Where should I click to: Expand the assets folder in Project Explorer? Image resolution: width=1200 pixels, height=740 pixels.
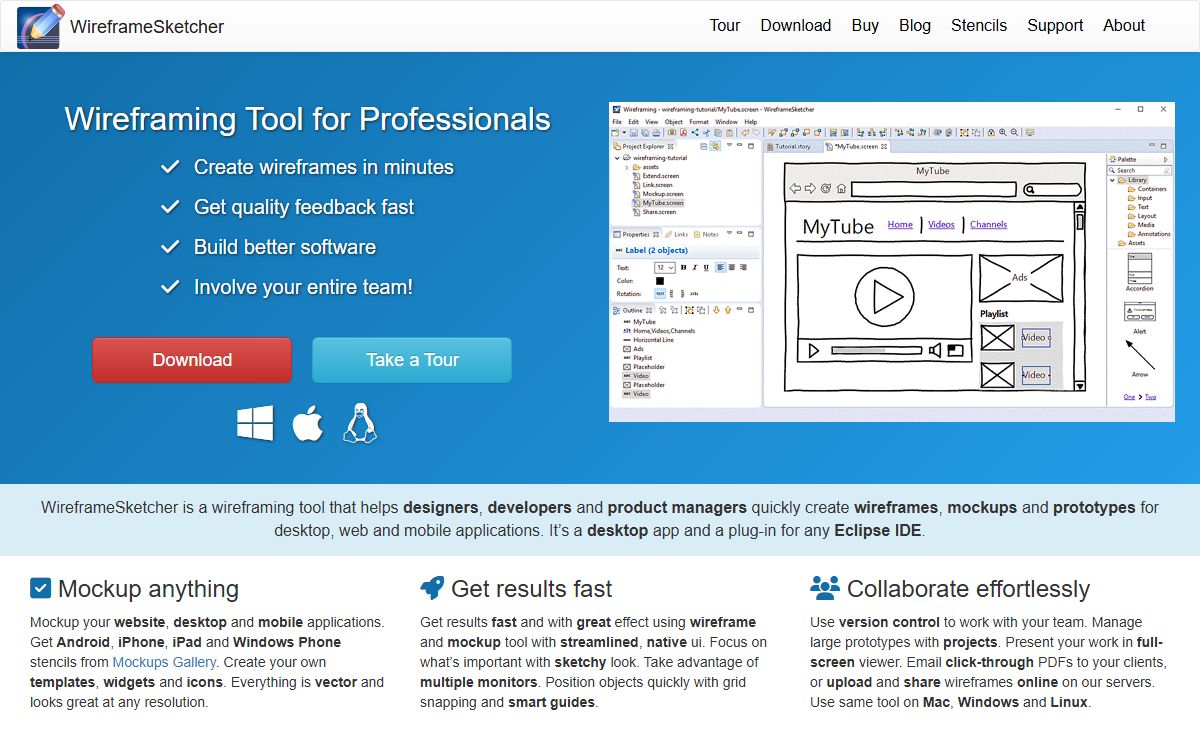(627, 167)
